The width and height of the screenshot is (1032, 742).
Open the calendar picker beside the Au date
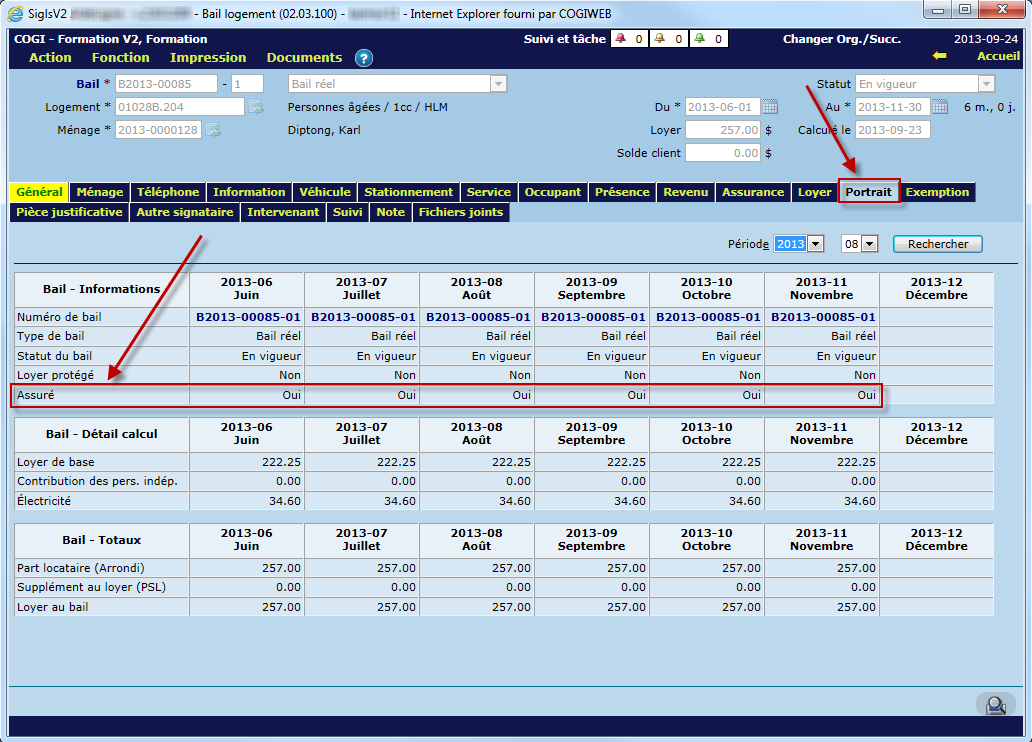coord(940,107)
